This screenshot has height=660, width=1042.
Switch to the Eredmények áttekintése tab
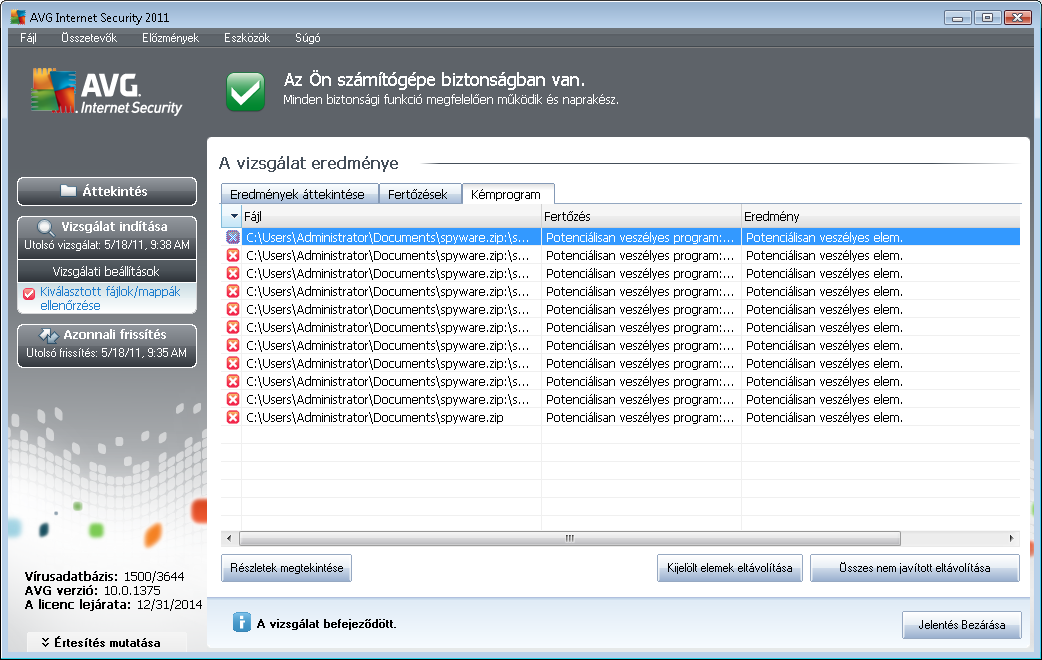[299, 194]
